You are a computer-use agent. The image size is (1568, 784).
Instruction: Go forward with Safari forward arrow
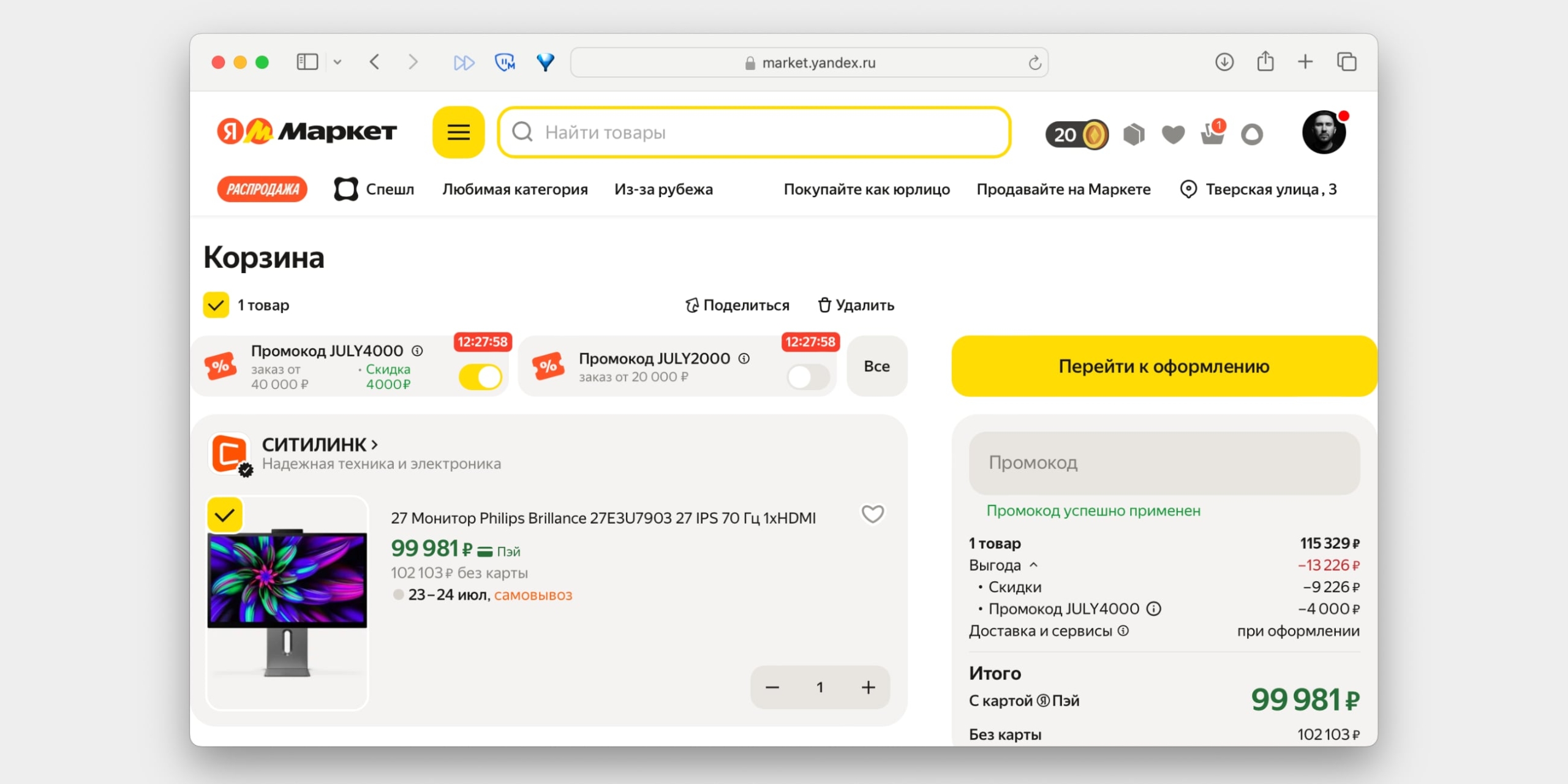point(413,62)
